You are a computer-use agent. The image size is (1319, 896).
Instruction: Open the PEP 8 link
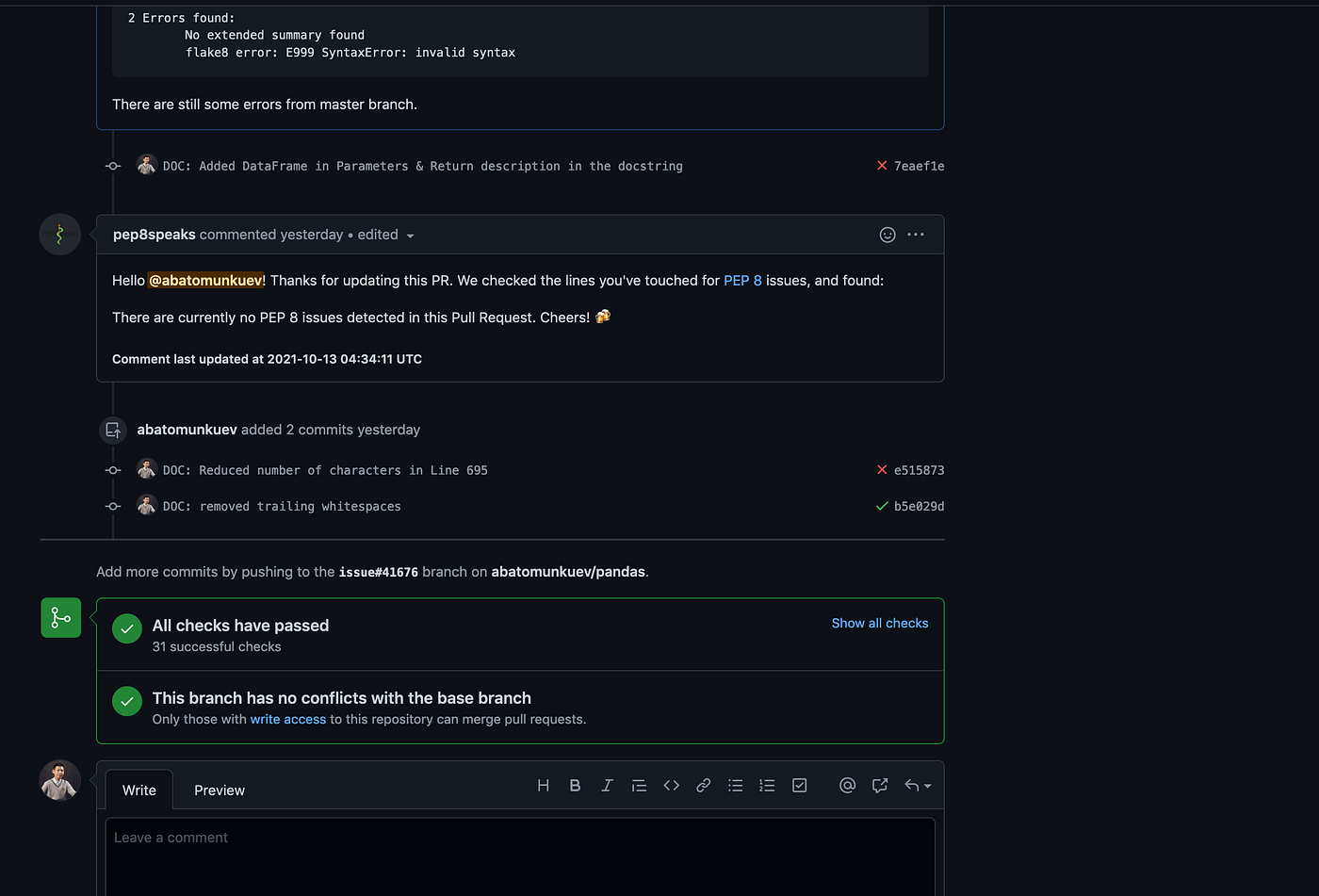[742, 280]
